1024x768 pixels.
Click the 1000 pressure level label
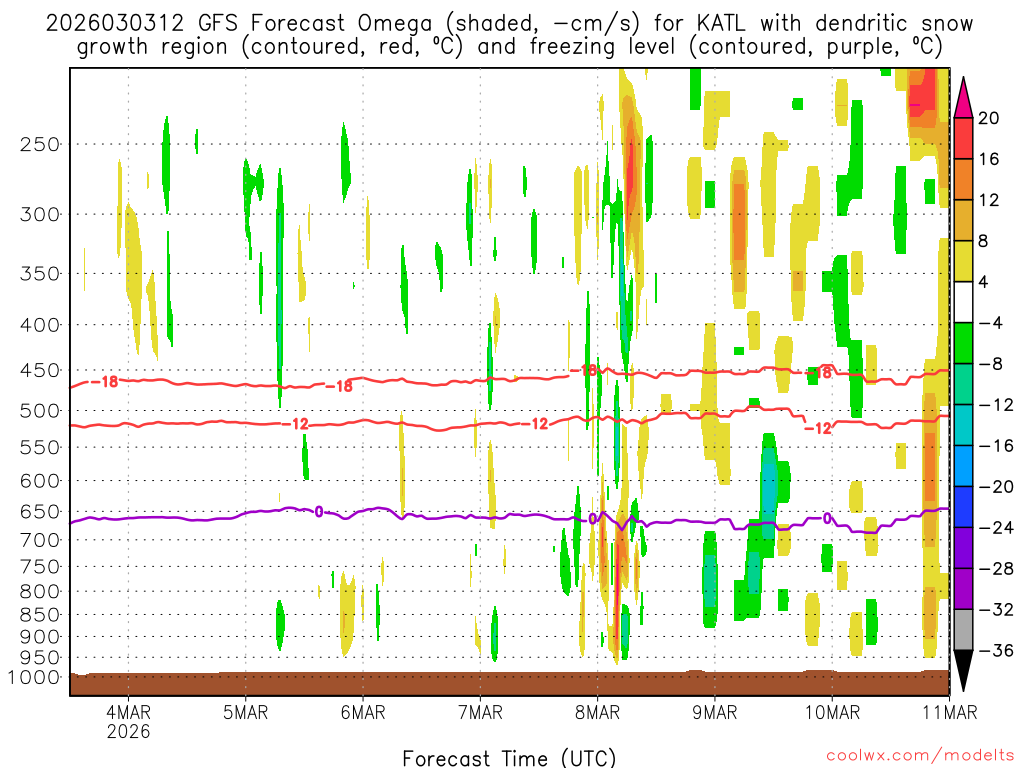coord(34,678)
